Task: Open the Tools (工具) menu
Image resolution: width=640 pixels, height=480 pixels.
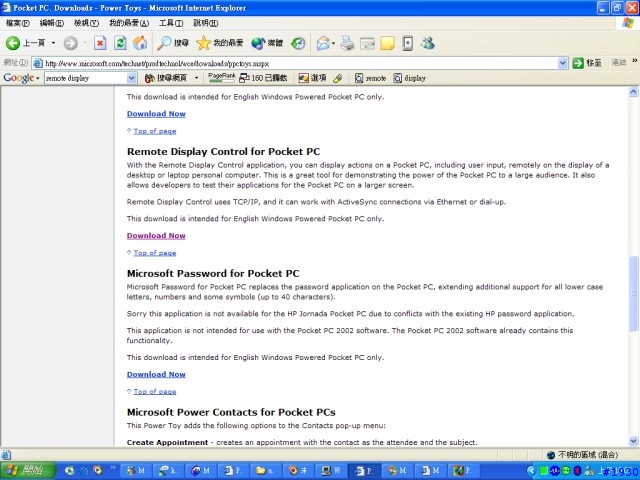Action: 171,23
